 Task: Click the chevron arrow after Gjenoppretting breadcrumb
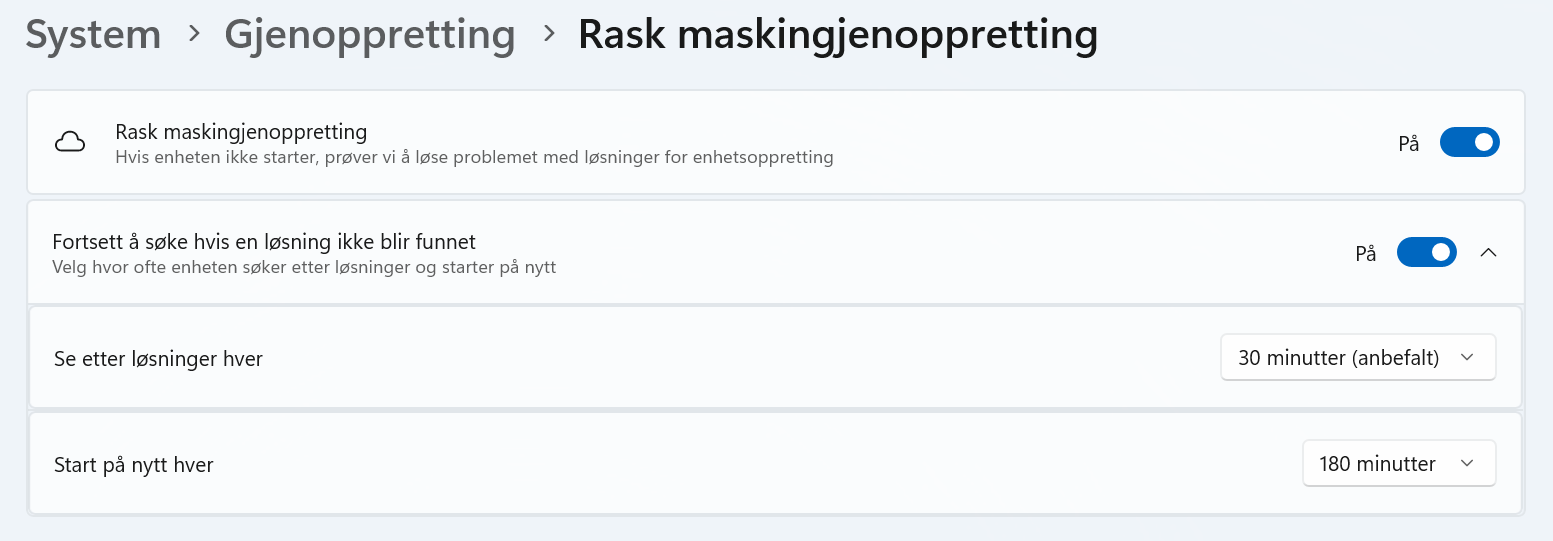(x=548, y=34)
